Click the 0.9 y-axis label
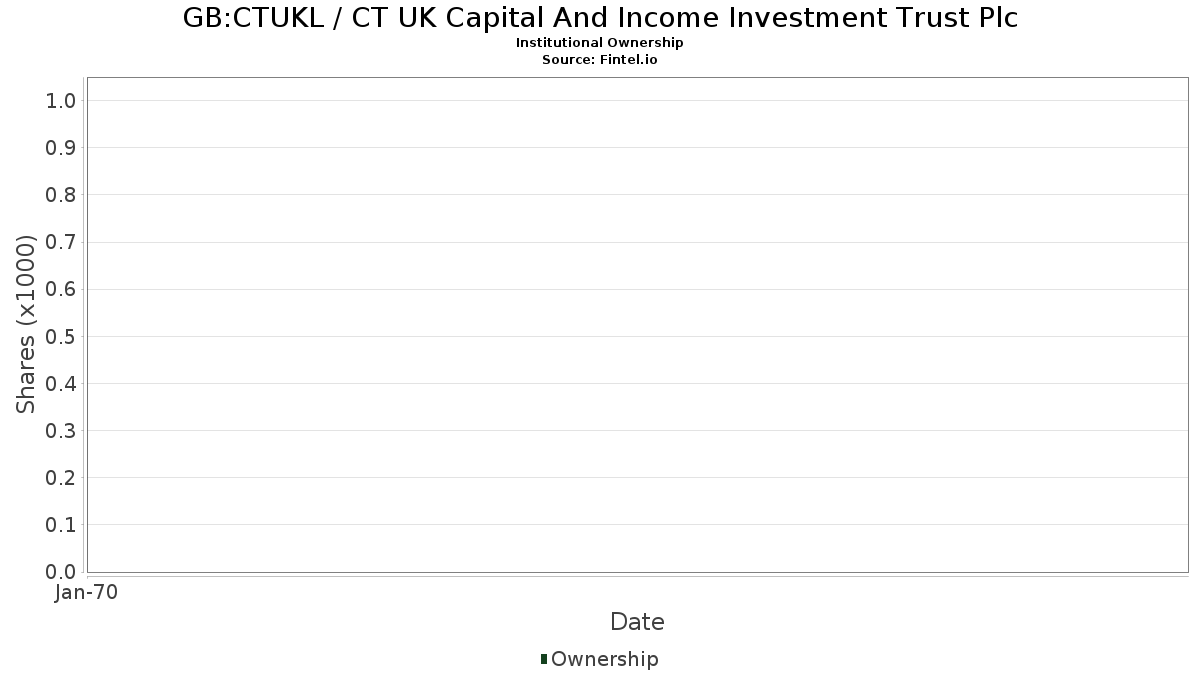 [61, 147]
